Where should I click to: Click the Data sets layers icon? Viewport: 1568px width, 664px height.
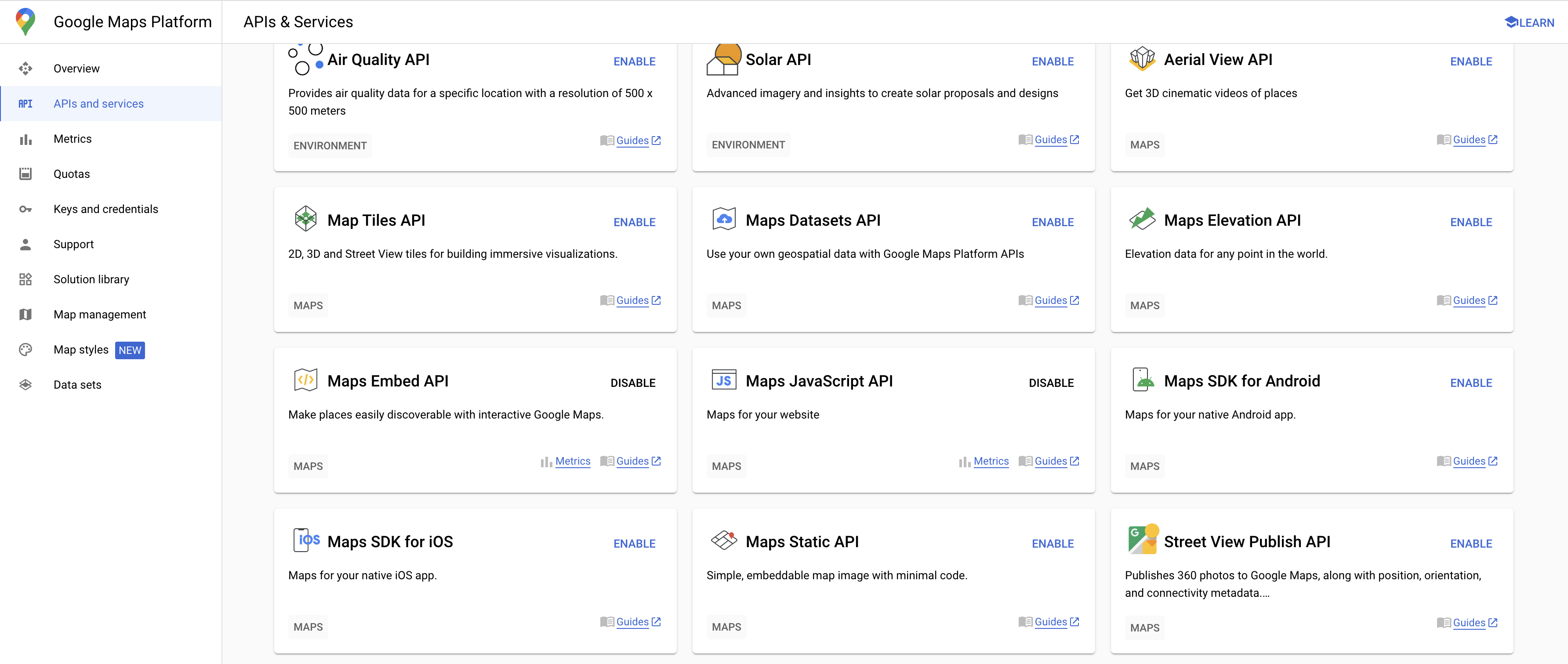click(x=25, y=385)
